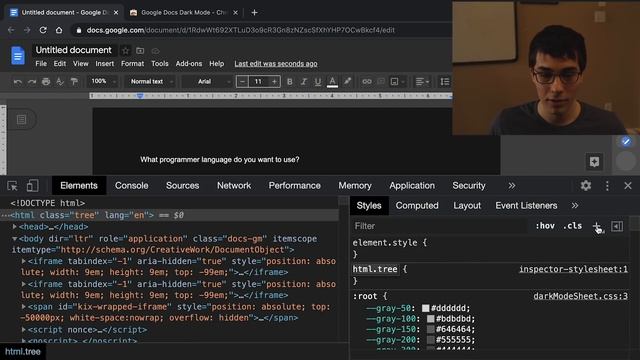Switch to the Sources tab
The image size is (640, 360).
(x=182, y=186)
